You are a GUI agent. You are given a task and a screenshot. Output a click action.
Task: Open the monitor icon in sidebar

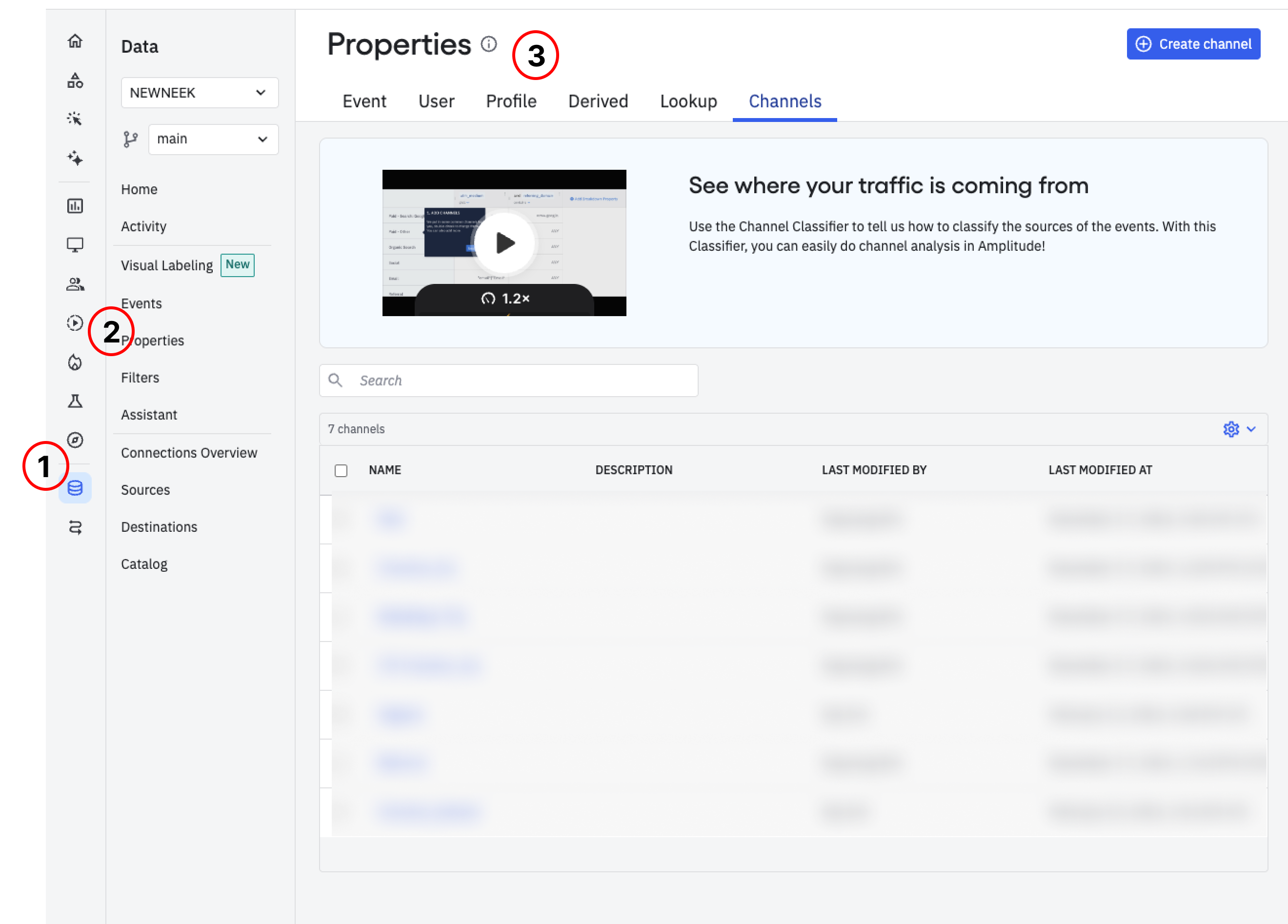[x=75, y=245]
